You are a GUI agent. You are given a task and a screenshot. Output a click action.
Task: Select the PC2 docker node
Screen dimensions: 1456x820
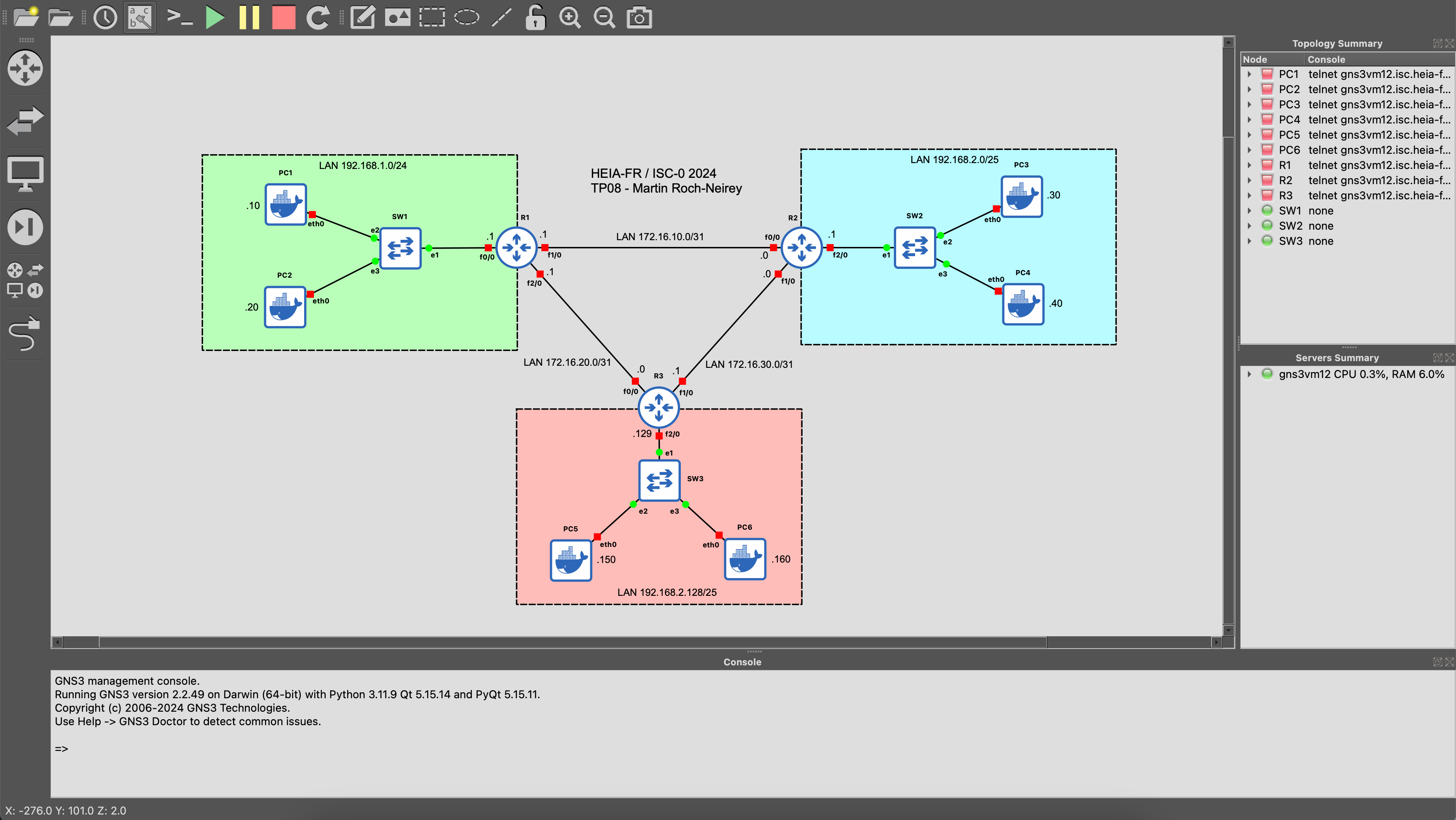285,307
